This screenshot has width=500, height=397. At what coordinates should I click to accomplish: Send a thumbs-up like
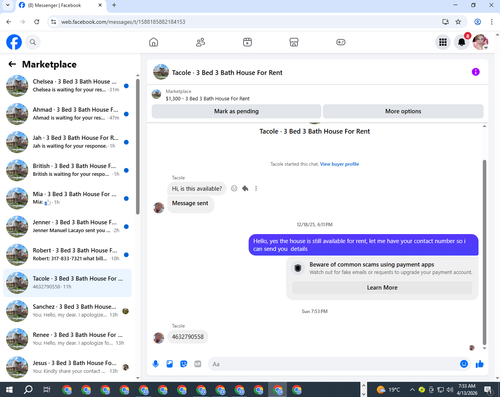pyautogui.click(x=480, y=364)
